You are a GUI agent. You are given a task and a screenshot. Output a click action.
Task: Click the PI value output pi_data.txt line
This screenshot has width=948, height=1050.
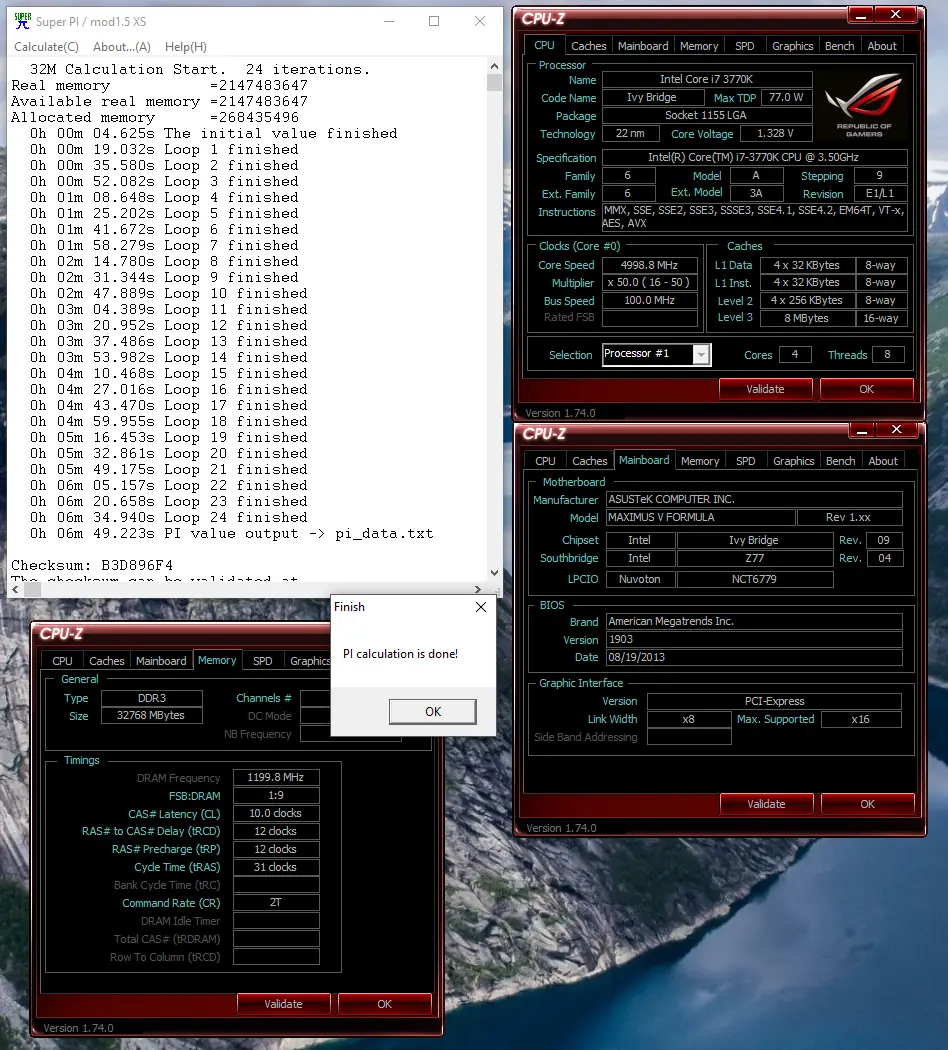[x=232, y=534]
